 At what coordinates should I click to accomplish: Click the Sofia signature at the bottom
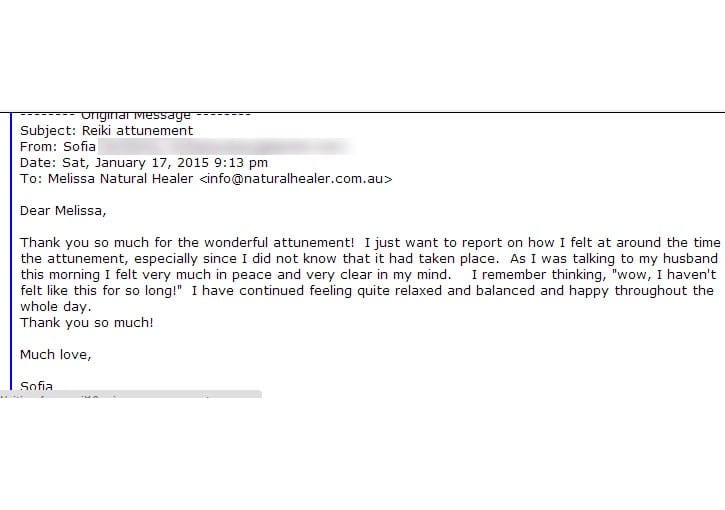coord(37,386)
